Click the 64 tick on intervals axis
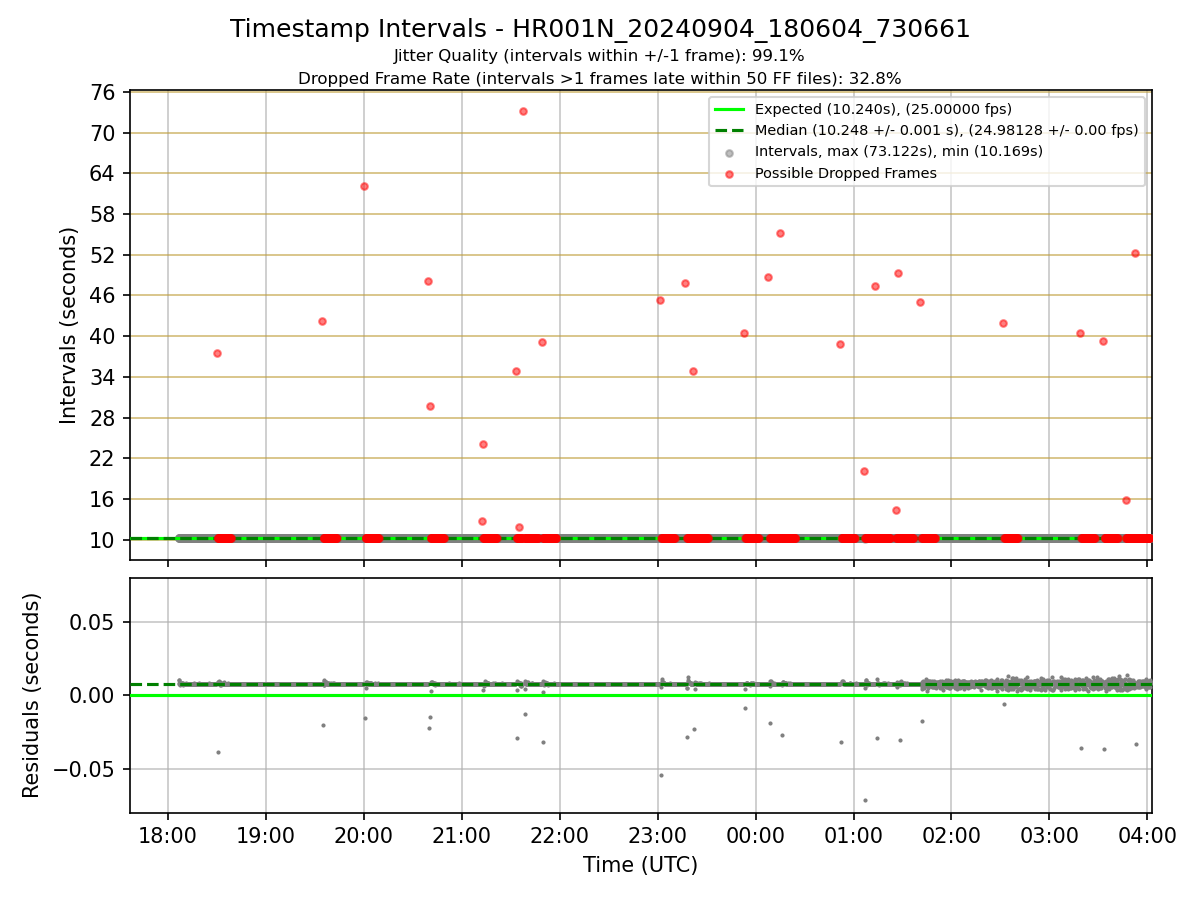1200x900 pixels. 105,173
